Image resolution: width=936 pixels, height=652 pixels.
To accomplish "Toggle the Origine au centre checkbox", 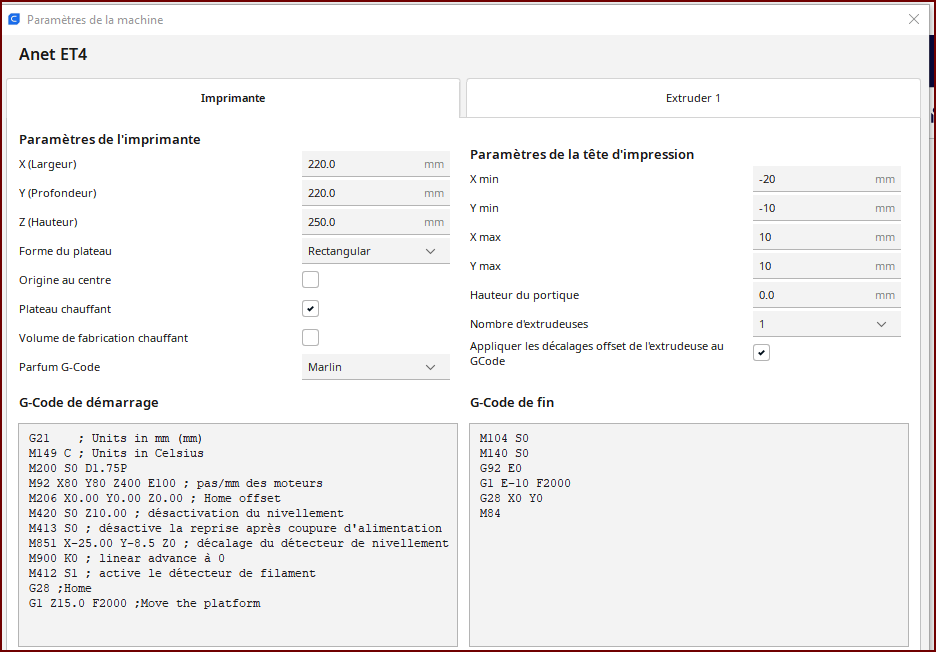I will 310,279.
